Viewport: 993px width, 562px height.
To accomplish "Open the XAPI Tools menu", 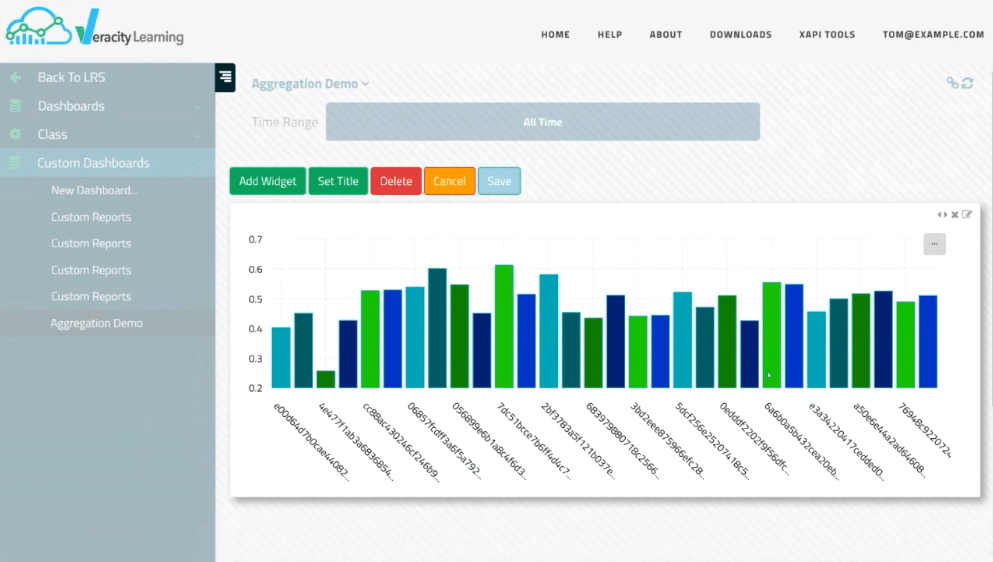I will coord(827,34).
